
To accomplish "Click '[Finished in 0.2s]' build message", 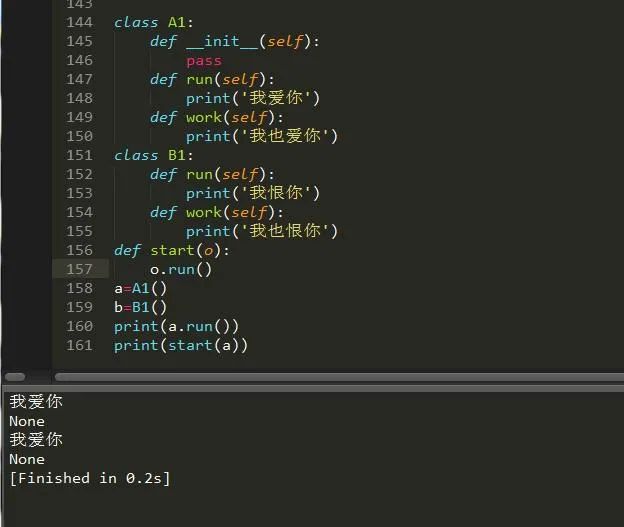I will coord(90,478).
